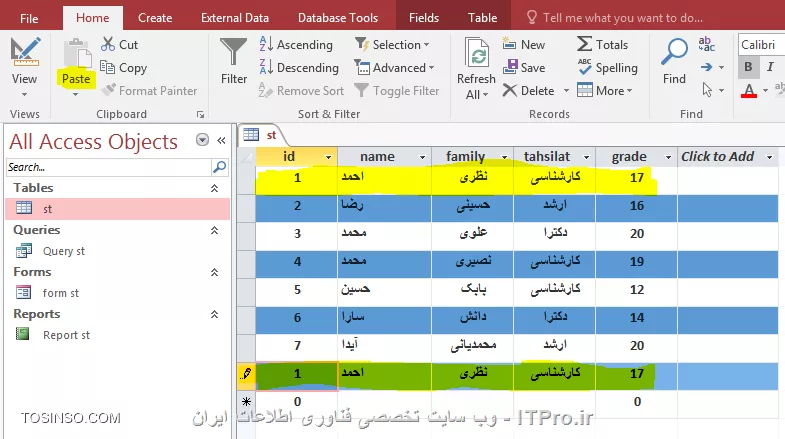This screenshot has width=785, height=439.
Task: Open the font color dropdown arrow
Action: pos(765,91)
